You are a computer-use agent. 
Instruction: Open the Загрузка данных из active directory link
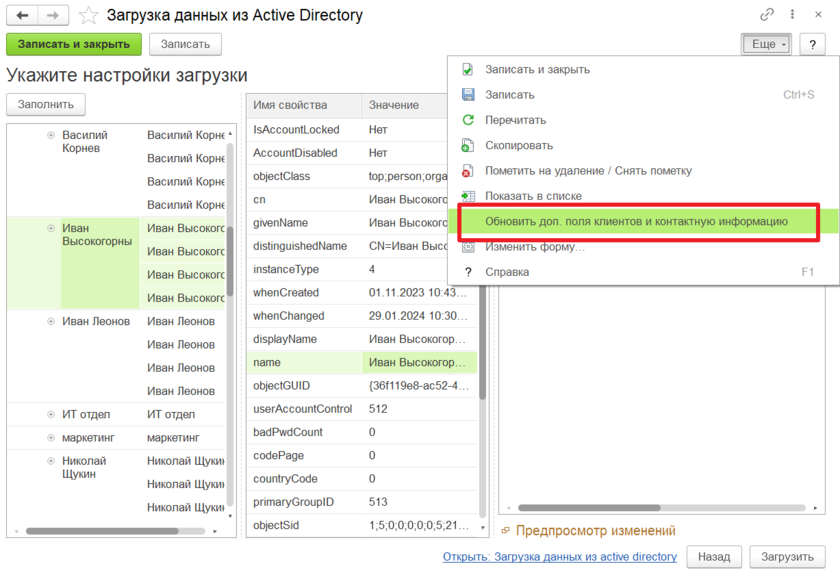coord(559,556)
